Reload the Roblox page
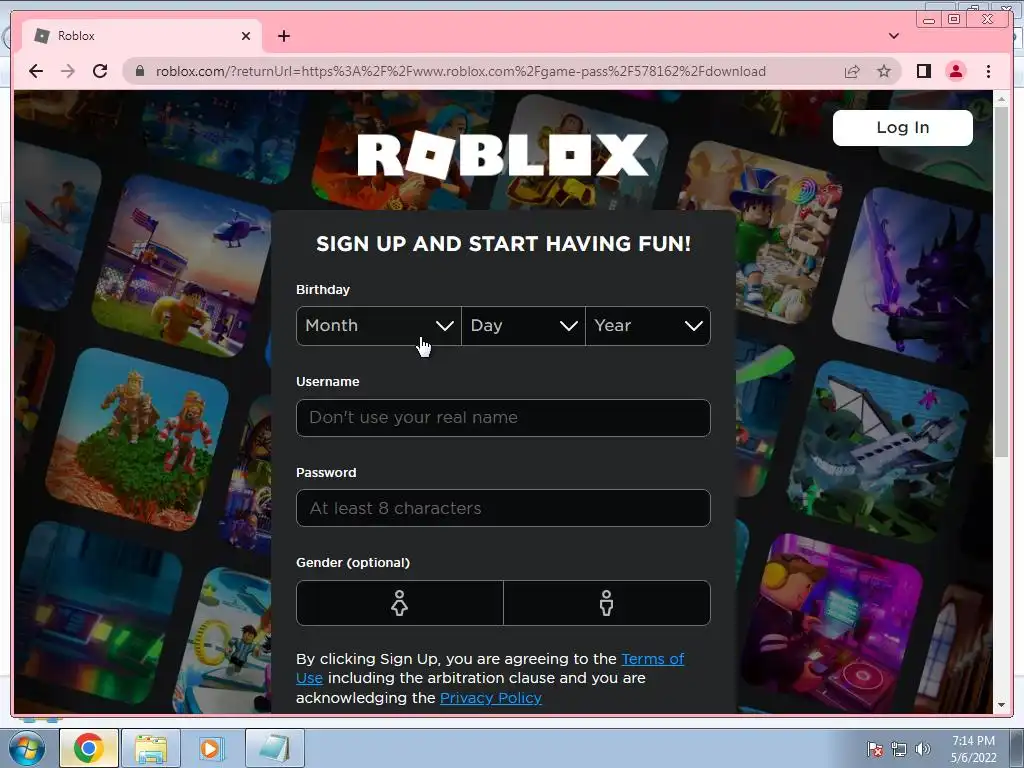 tap(100, 71)
